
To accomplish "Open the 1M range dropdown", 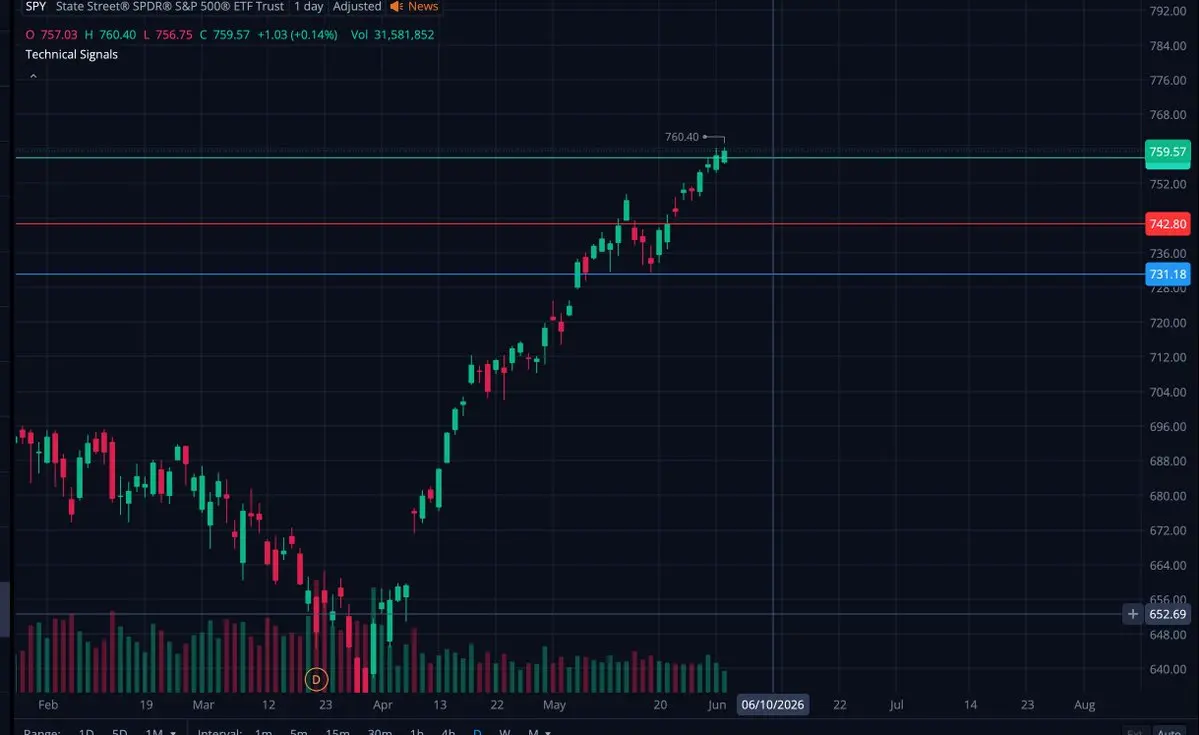I will click(x=160, y=731).
